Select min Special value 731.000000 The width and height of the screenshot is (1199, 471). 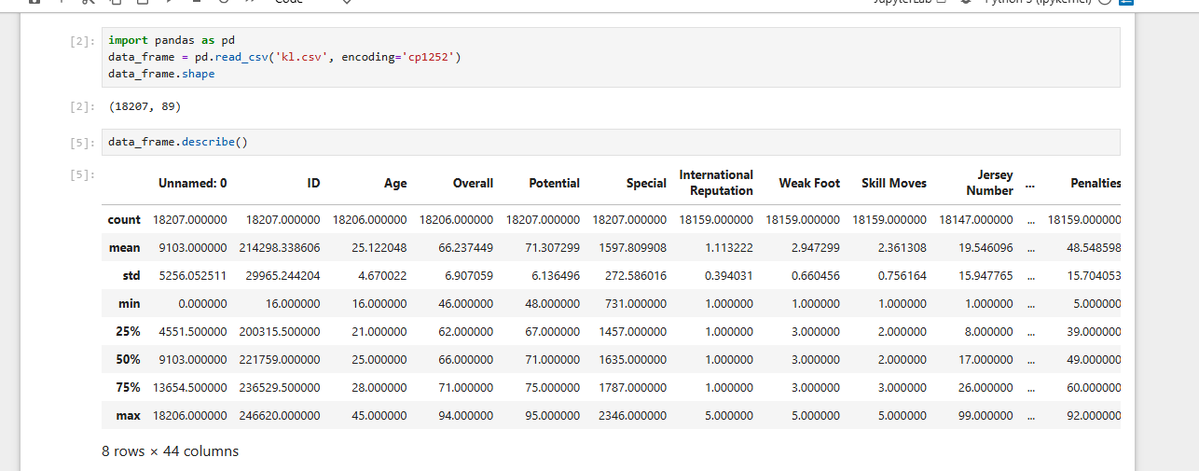click(635, 304)
